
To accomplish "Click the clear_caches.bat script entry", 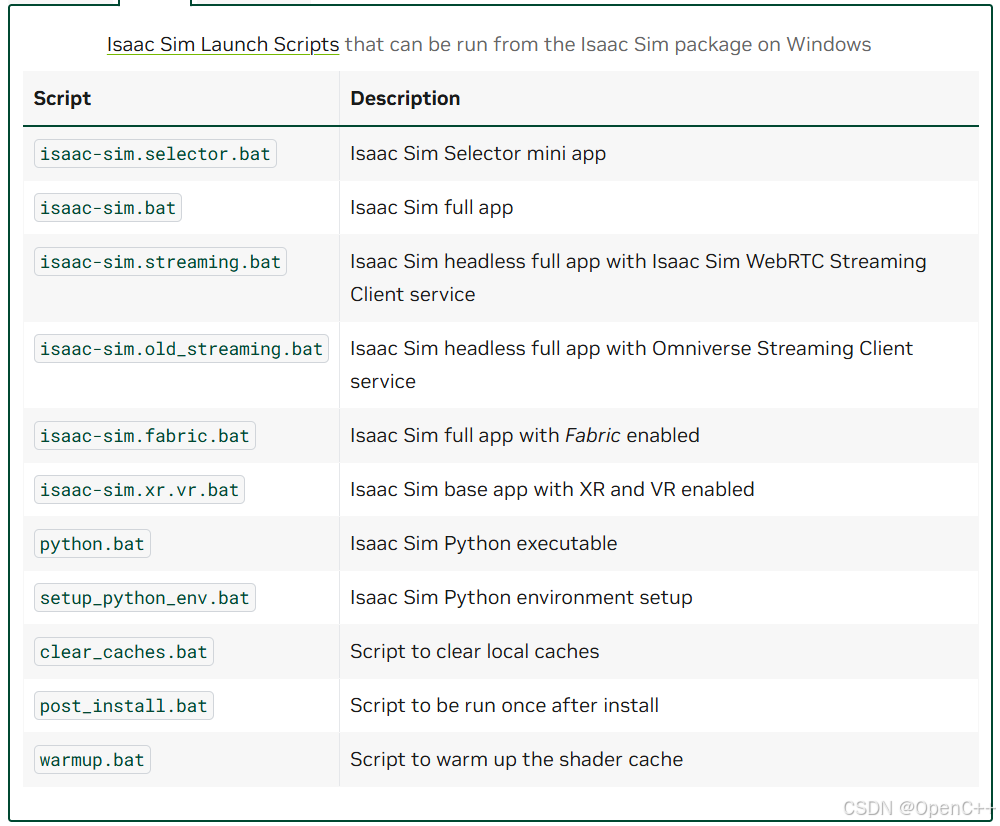I will pos(123,652).
